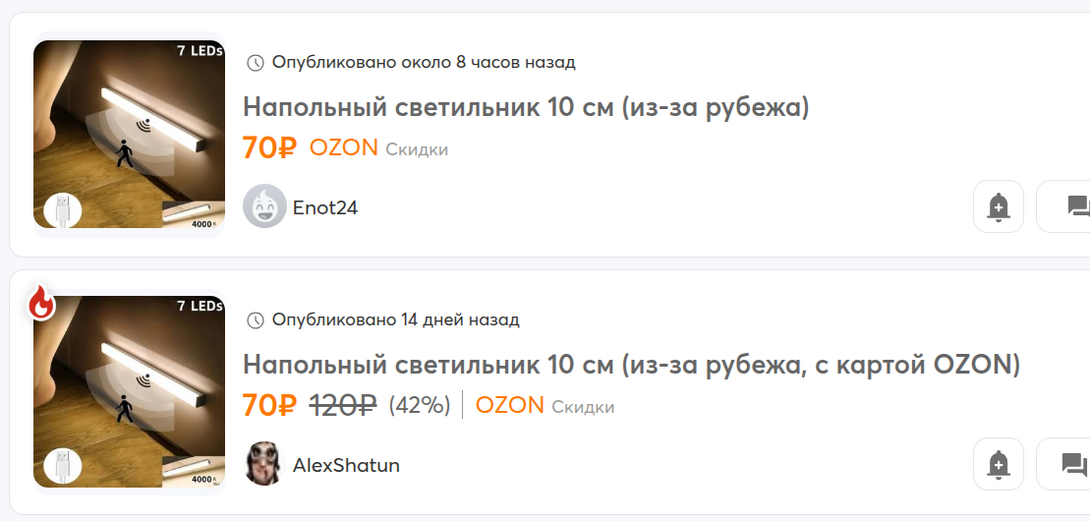Click the OZON store link in AlexShatun's deal

coord(509,405)
